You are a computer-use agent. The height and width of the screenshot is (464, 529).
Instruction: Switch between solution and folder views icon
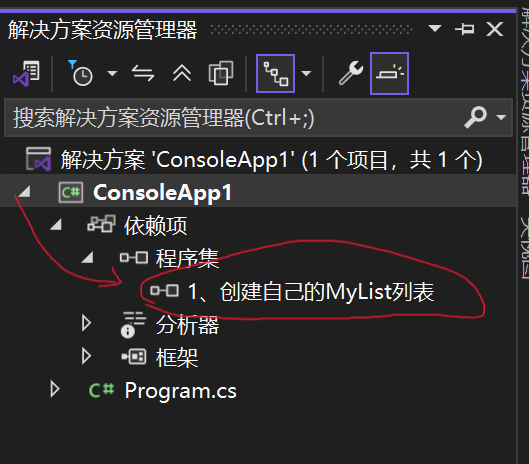point(27,73)
